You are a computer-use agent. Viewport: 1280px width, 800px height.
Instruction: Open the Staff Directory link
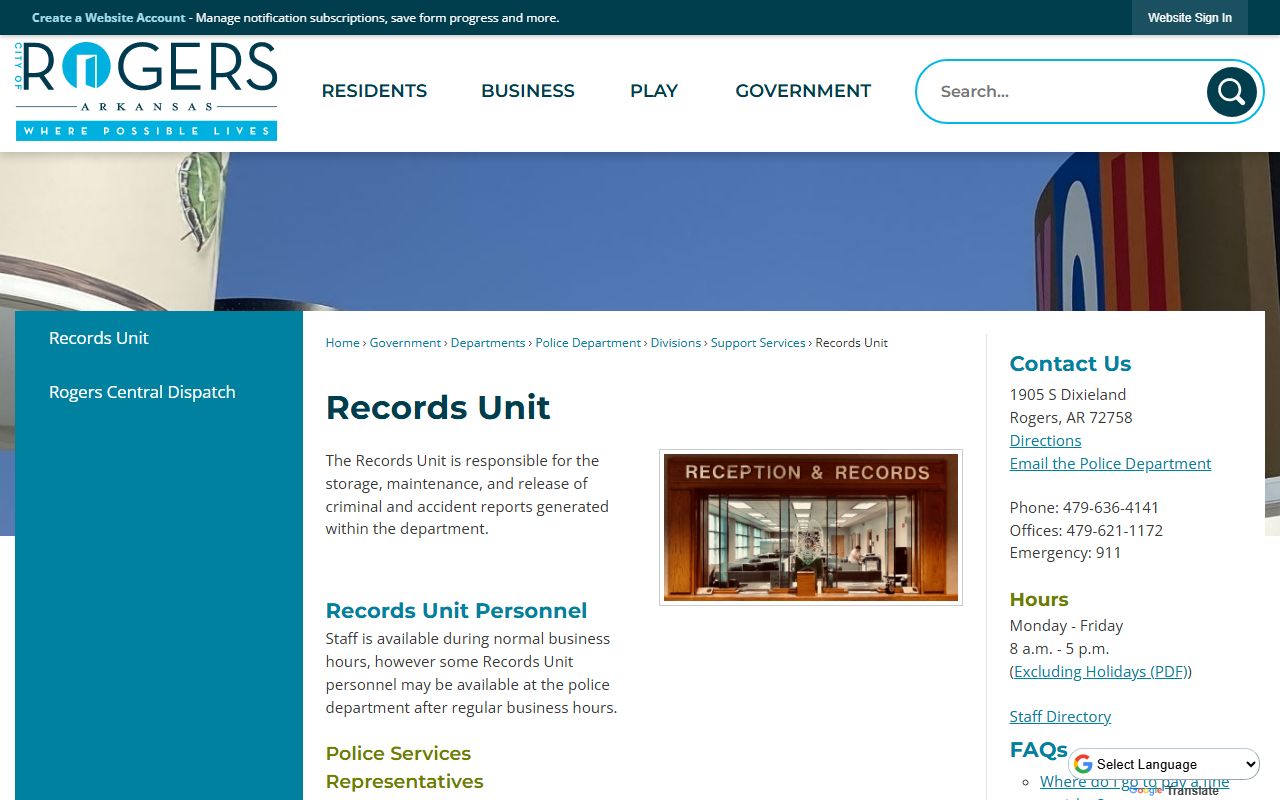click(1060, 717)
